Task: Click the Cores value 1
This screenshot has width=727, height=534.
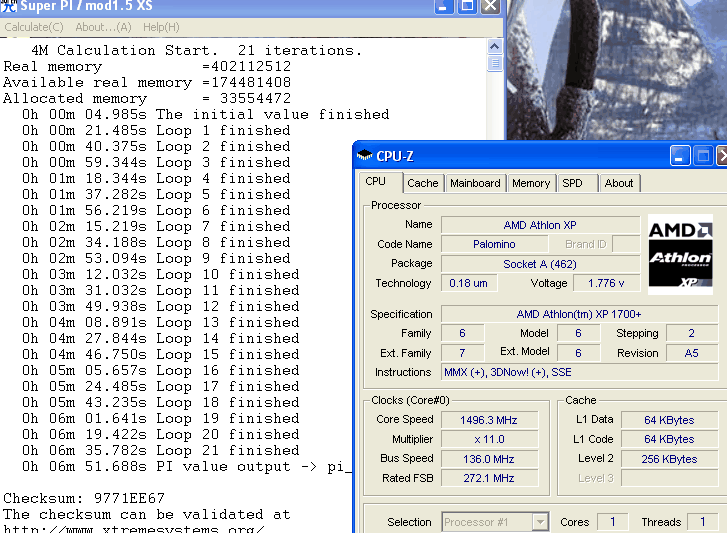Action: coord(612,522)
